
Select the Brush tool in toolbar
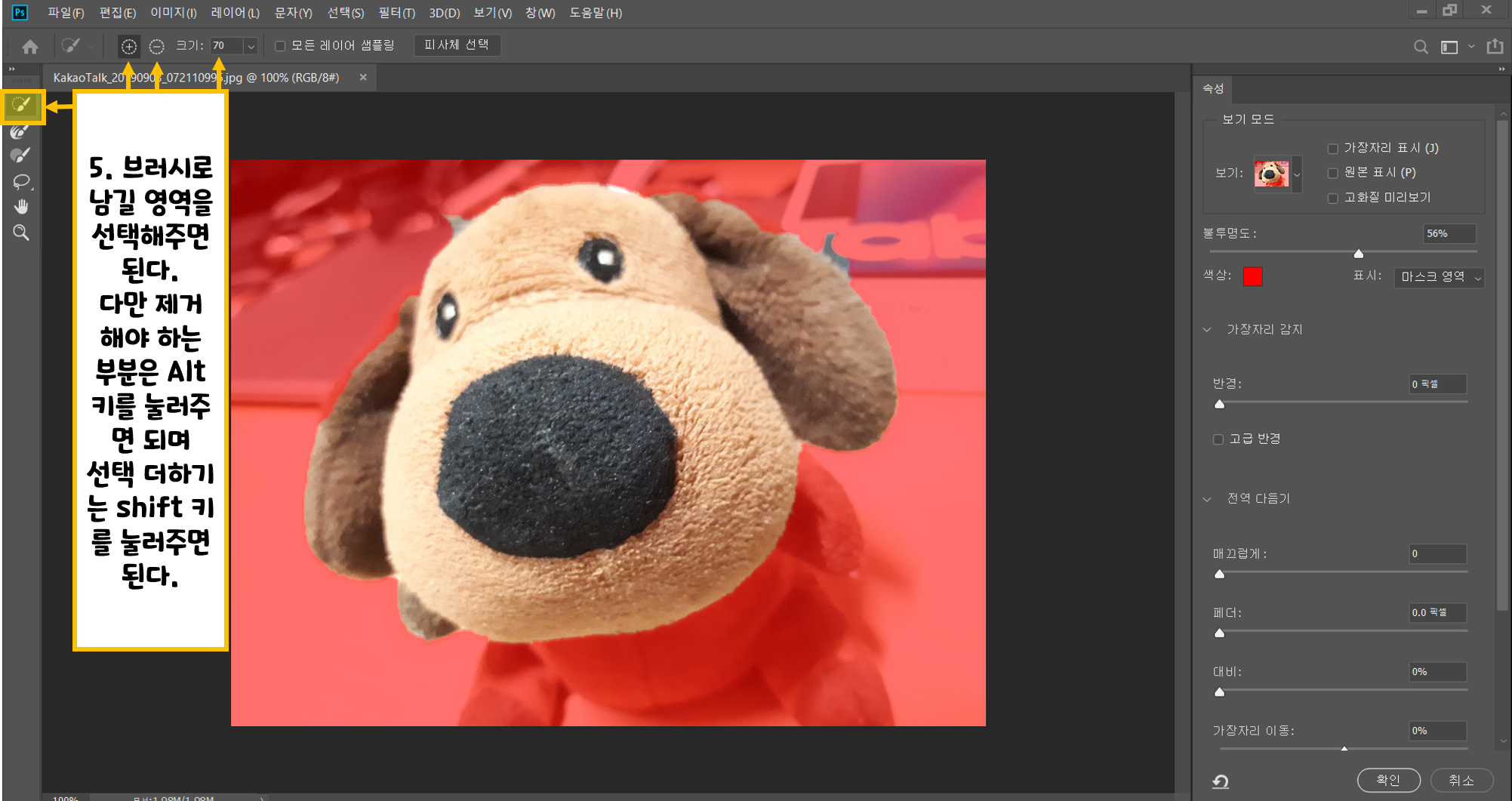coord(20,156)
